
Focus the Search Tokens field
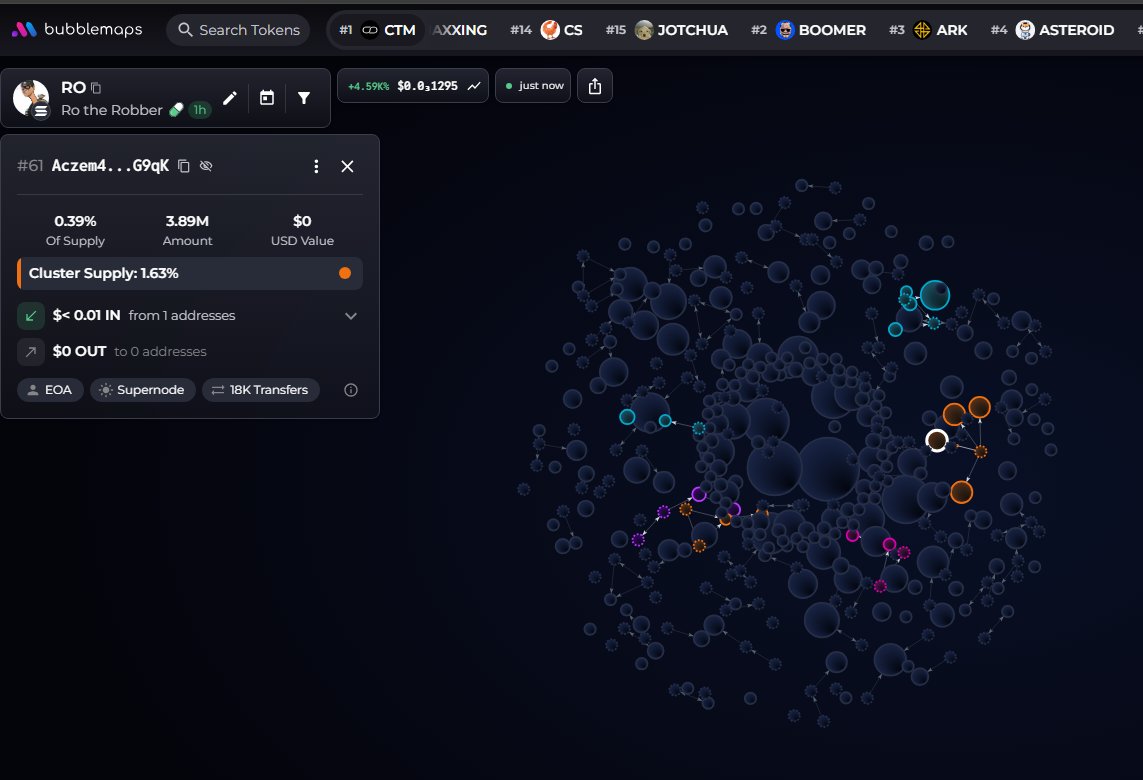pos(238,30)
